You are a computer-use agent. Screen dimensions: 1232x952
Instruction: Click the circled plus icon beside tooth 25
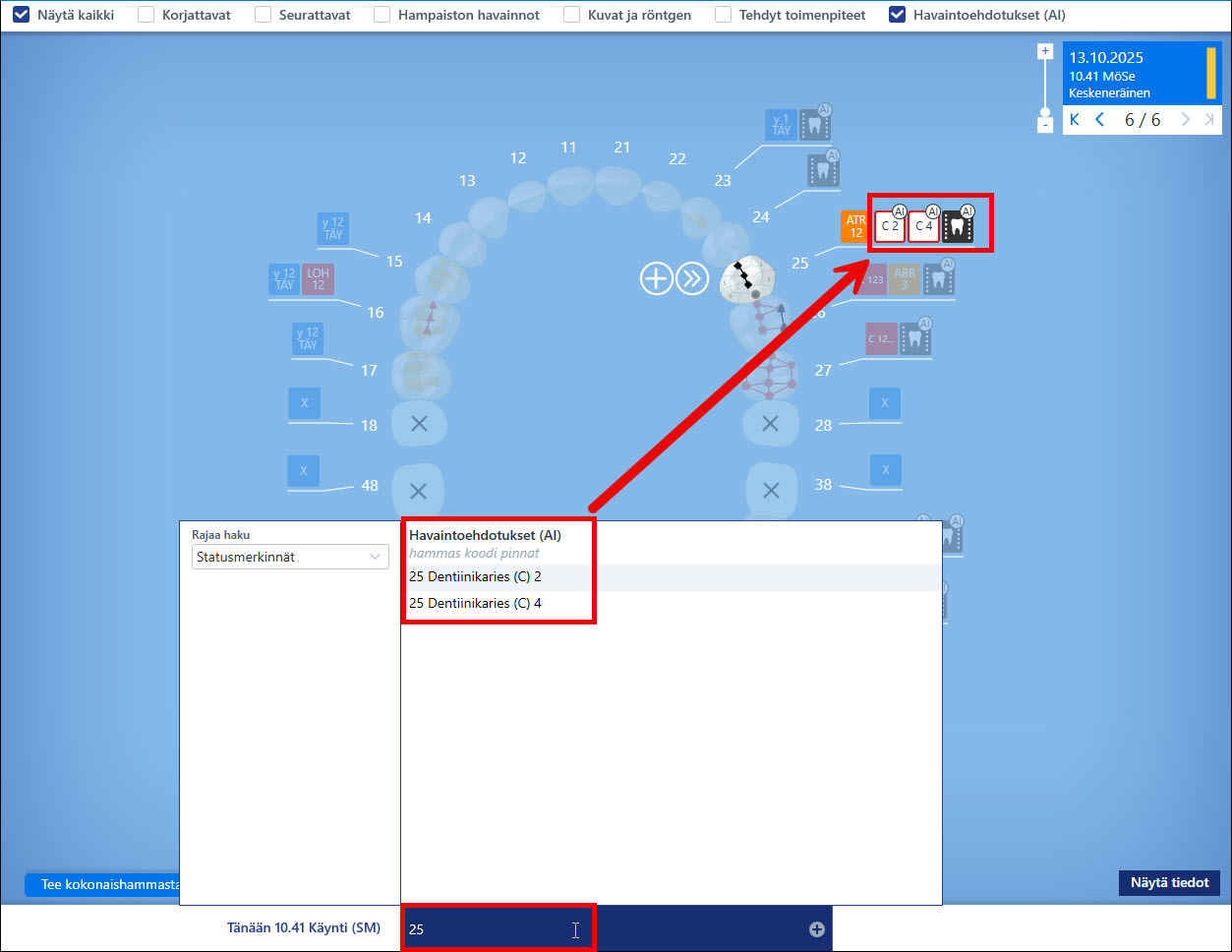coord(655,278)
